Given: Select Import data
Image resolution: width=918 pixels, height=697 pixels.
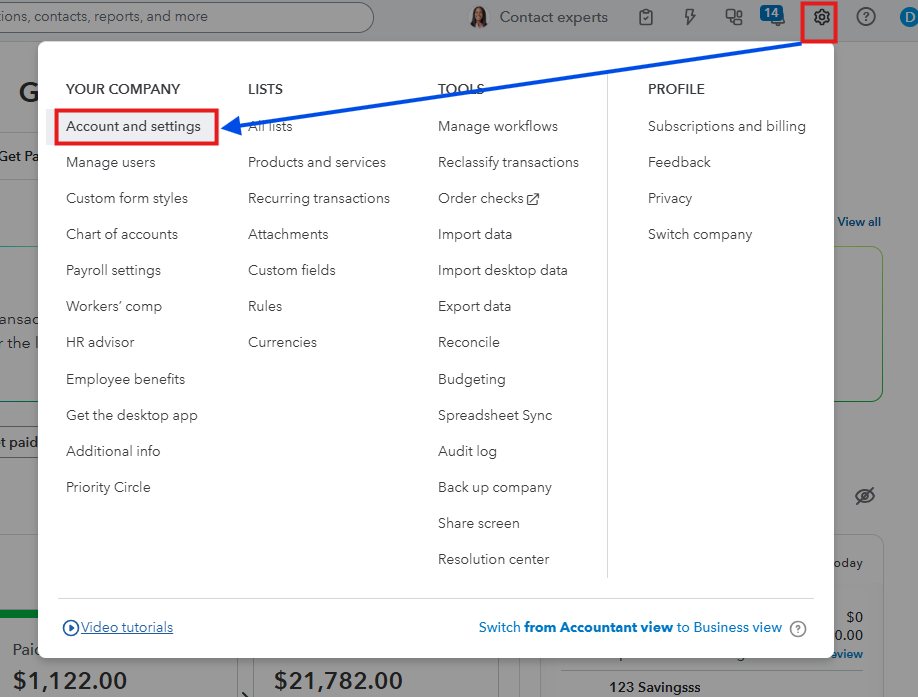Looking at the screenshot, I should tap(475, 234).
